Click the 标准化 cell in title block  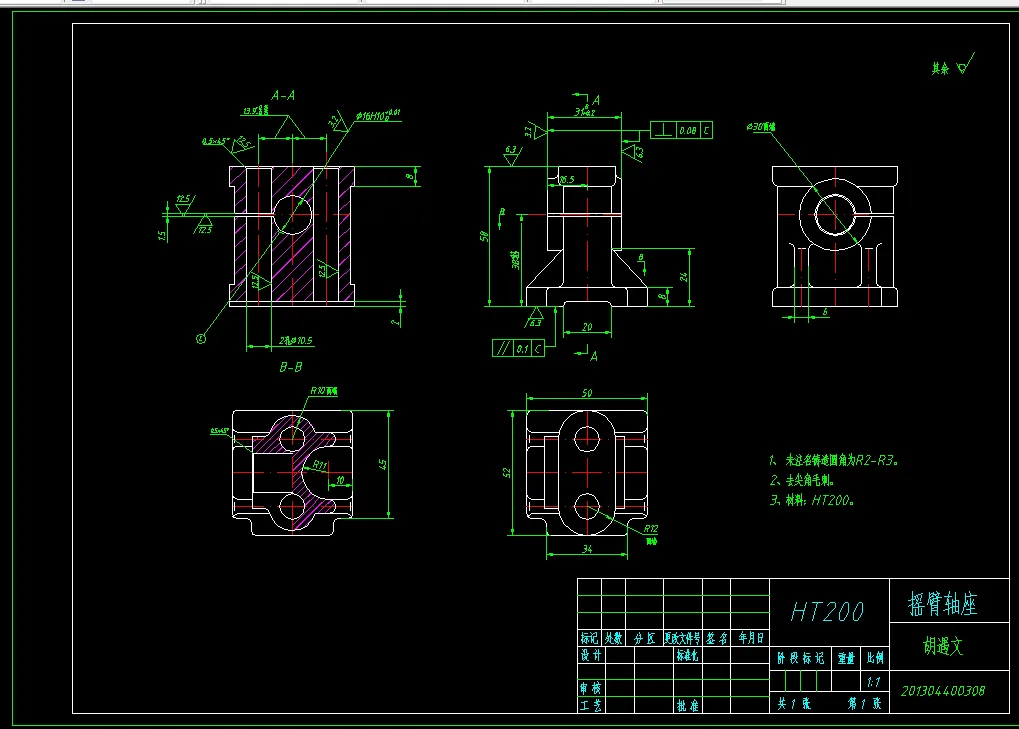(x=688, y=655)
